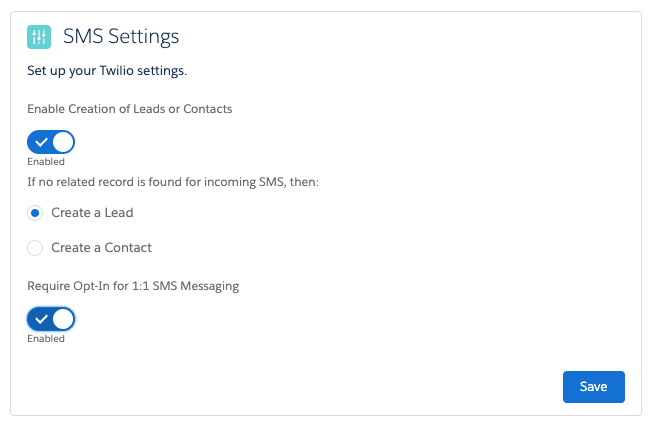The height and width of the screenshot is (426, 652).
Task: Click the 'Set up your Twilio settings' text
Action: tap(107, 72)
